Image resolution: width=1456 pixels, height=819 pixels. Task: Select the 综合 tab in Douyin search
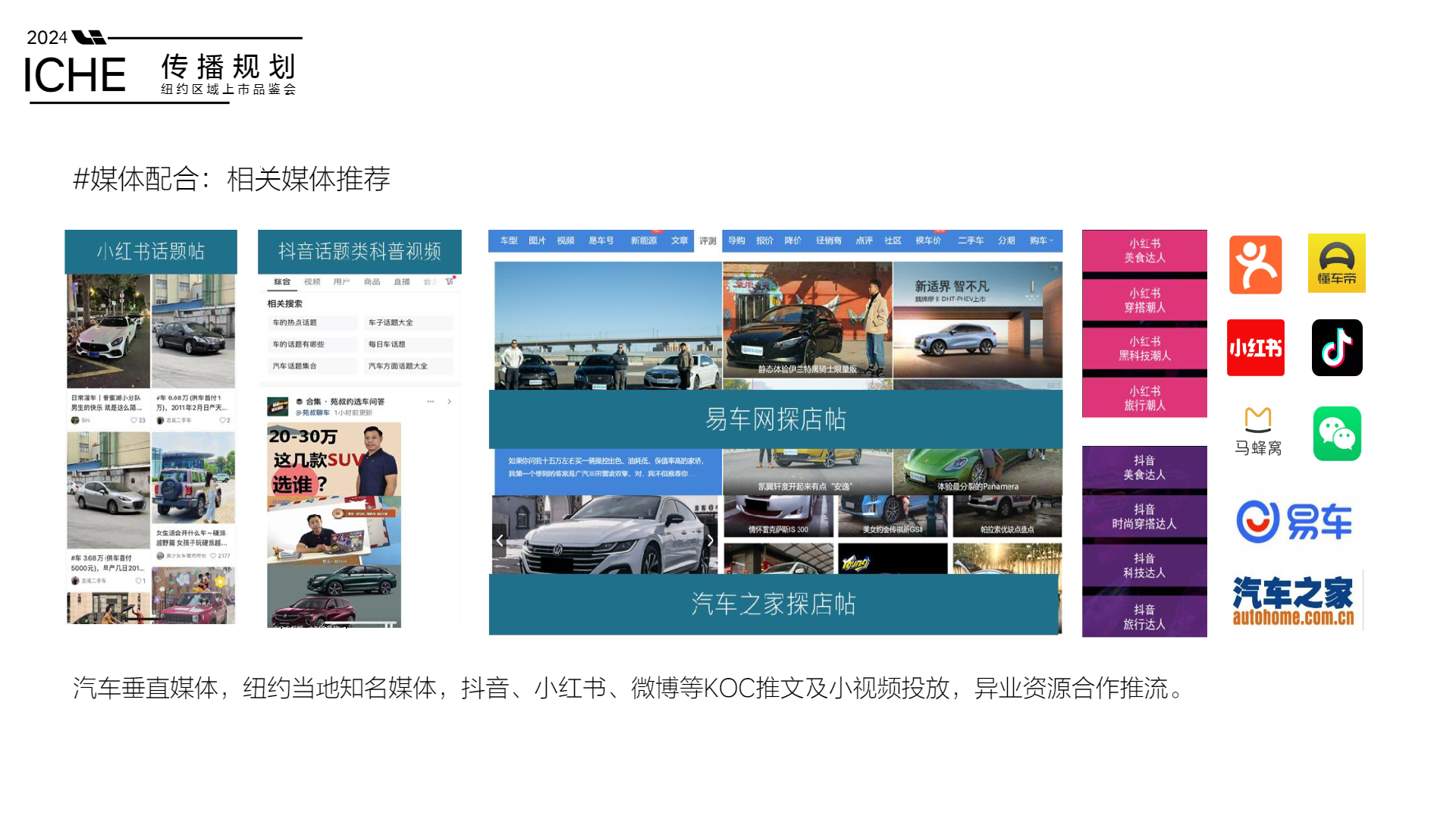click(x=282, y=281)
